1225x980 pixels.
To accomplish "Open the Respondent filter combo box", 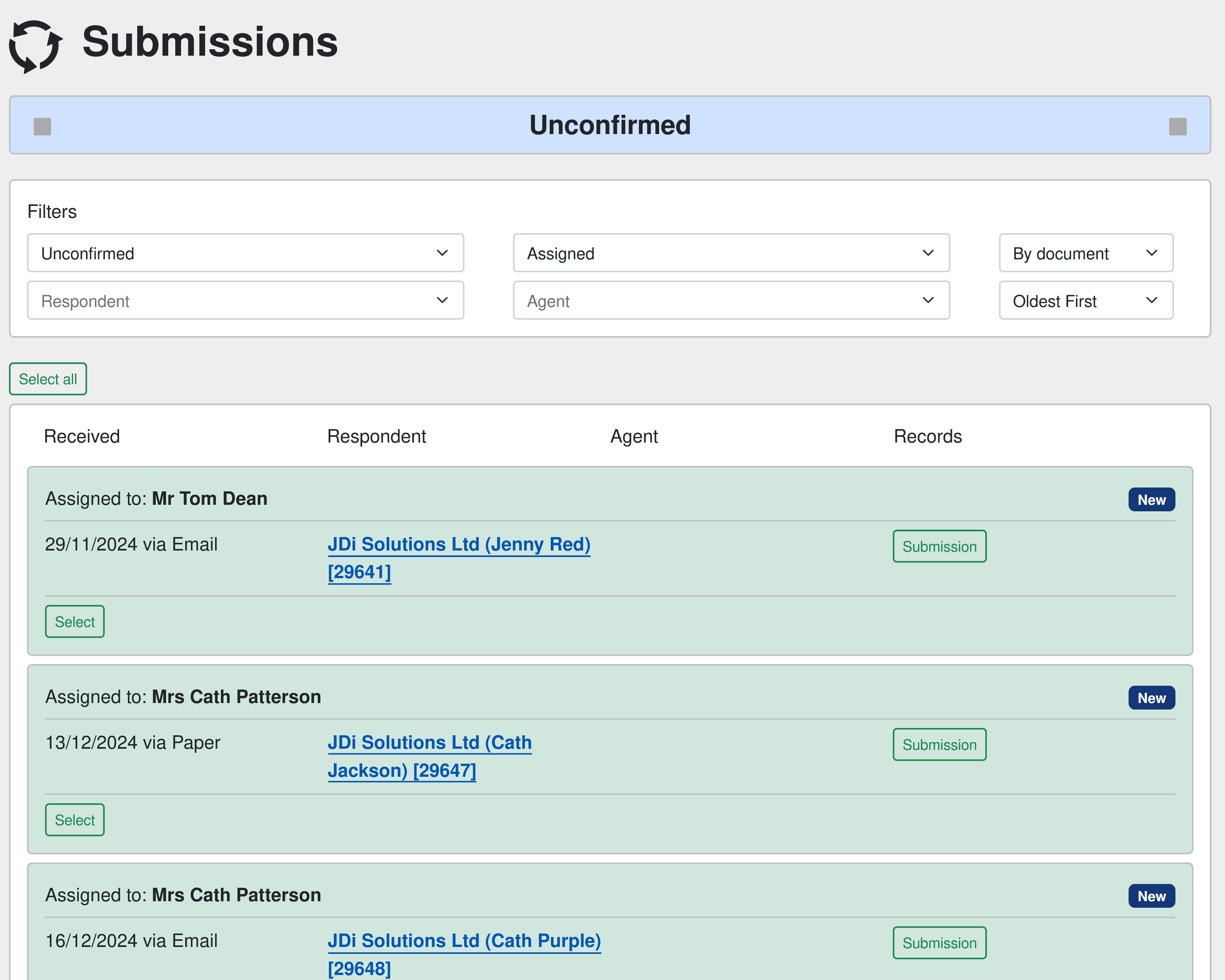I will click(245, 301).
